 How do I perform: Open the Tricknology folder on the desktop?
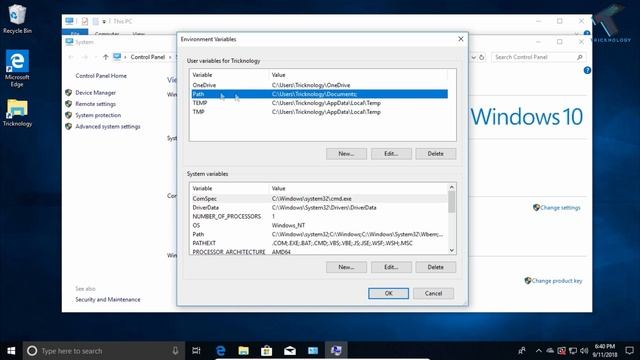click(17, 113)
